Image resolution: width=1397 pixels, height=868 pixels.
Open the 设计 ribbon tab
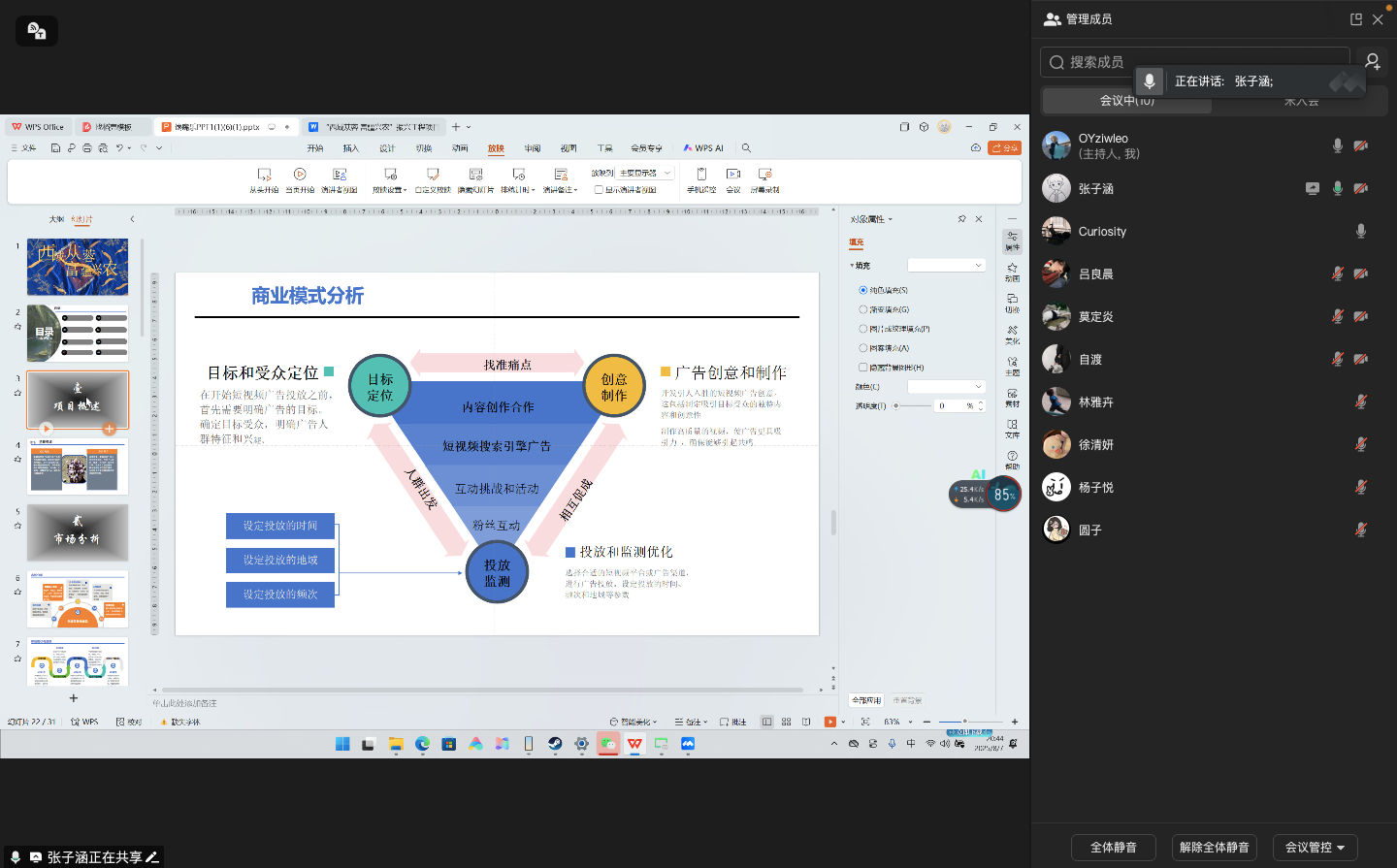387,148
